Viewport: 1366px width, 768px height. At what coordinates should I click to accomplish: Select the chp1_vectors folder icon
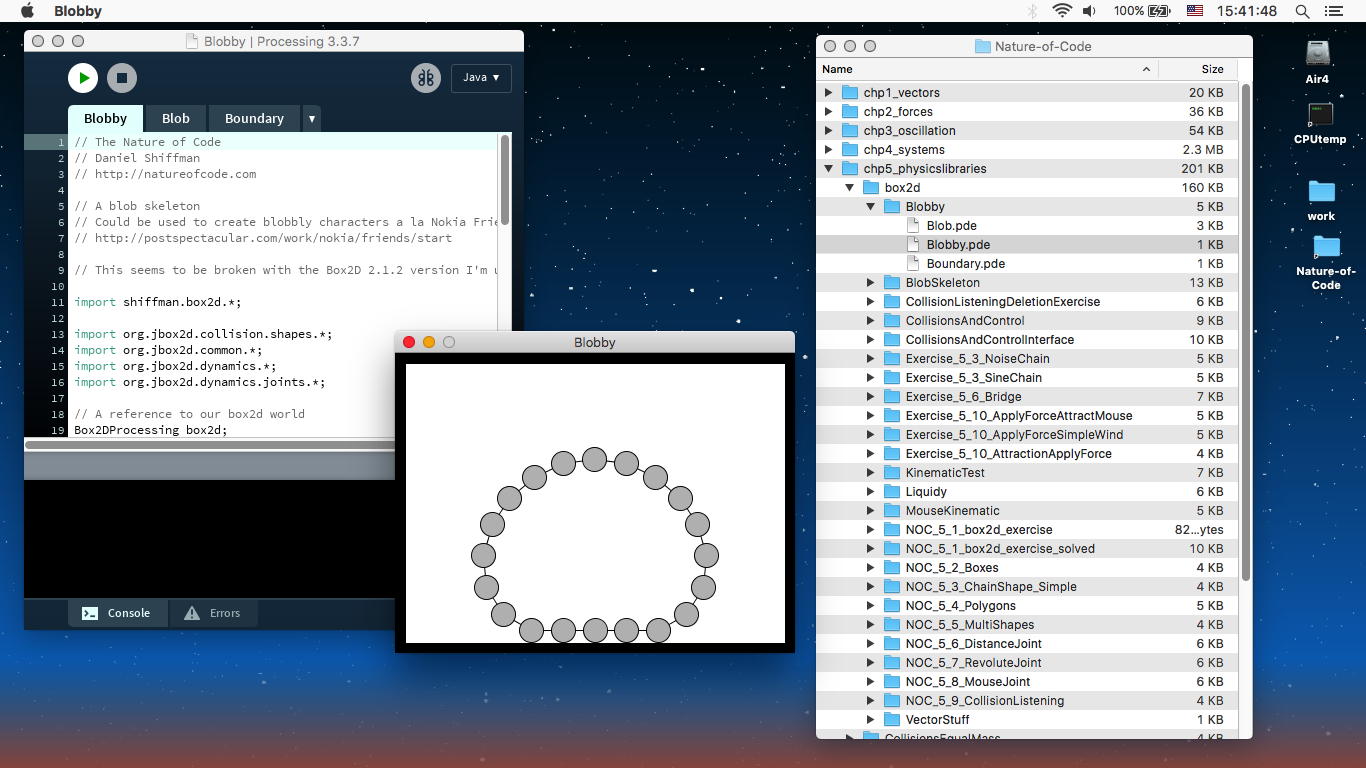click(850, 92)
